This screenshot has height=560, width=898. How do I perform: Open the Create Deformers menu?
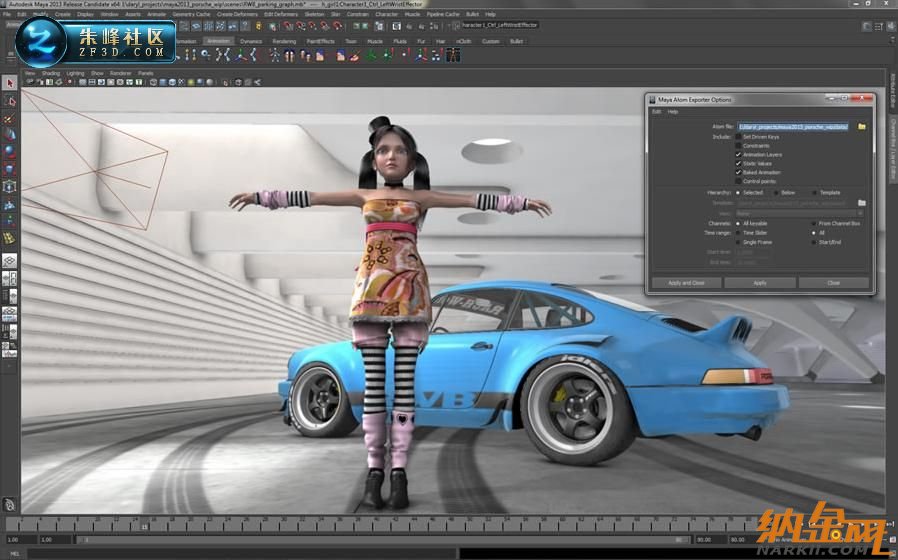pos(237,14)
